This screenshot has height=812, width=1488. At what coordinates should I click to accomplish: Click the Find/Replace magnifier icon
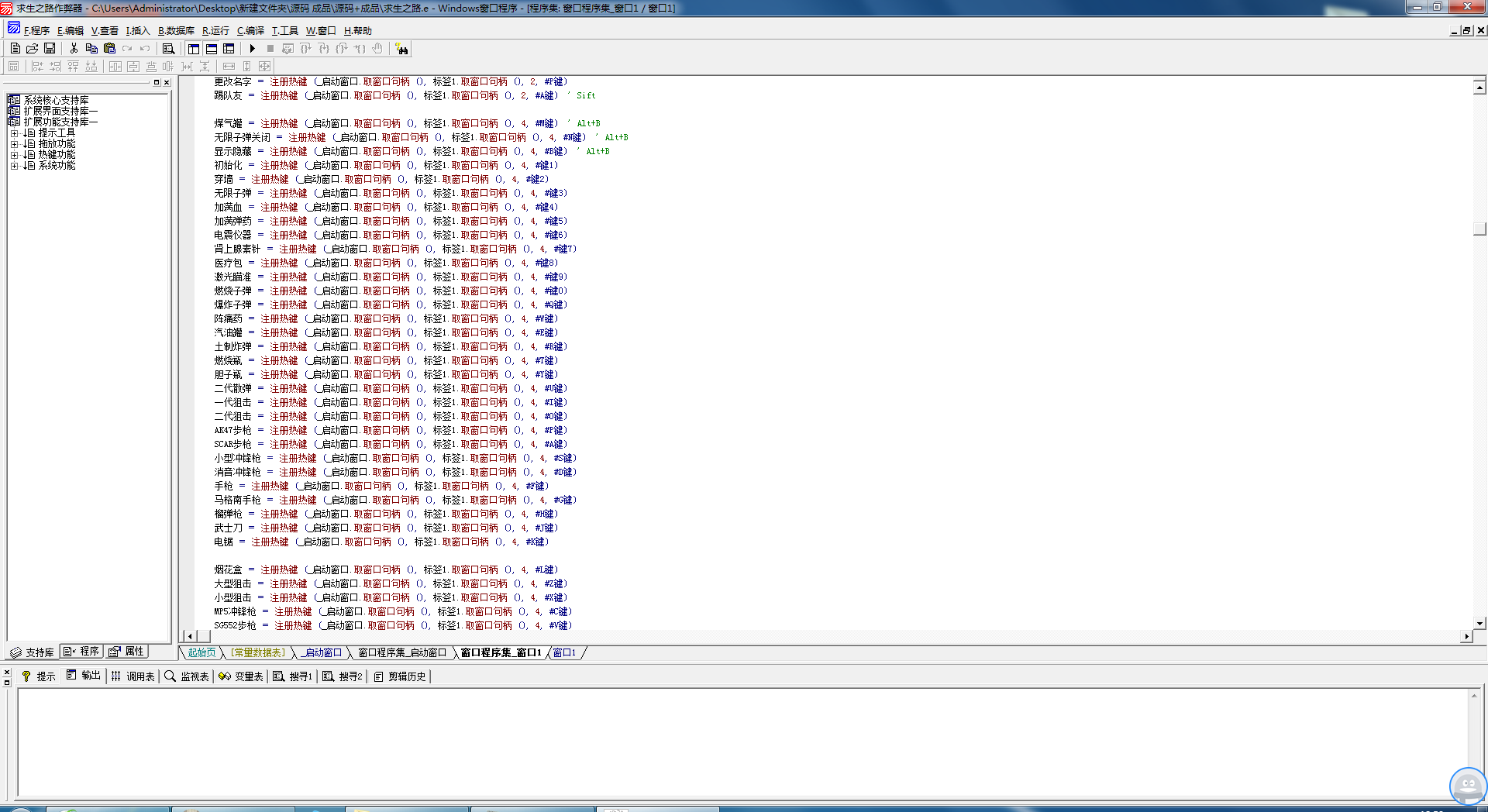(169, 48)
